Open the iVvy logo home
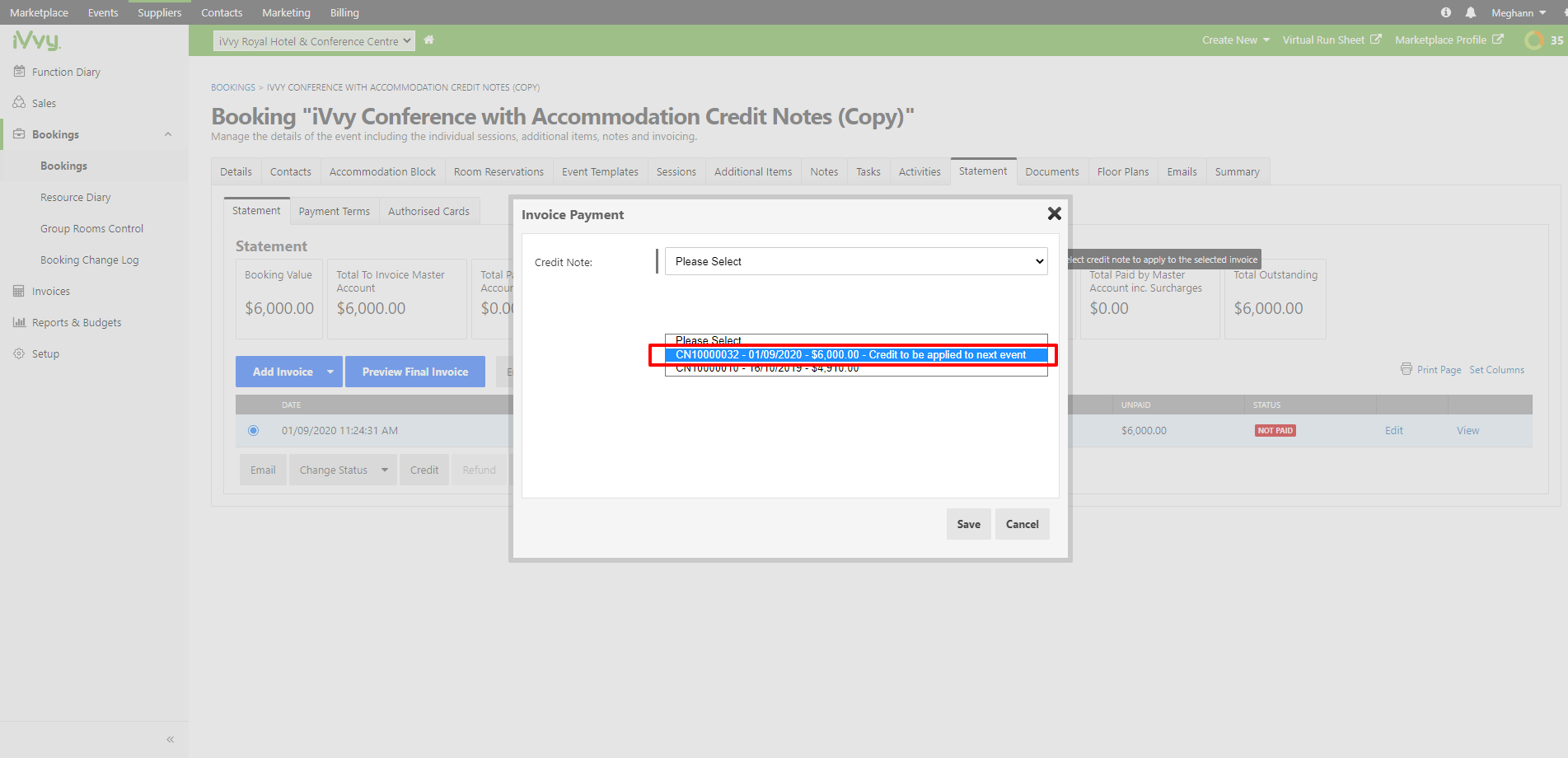 pyautogui.click(x=36, y=40)
